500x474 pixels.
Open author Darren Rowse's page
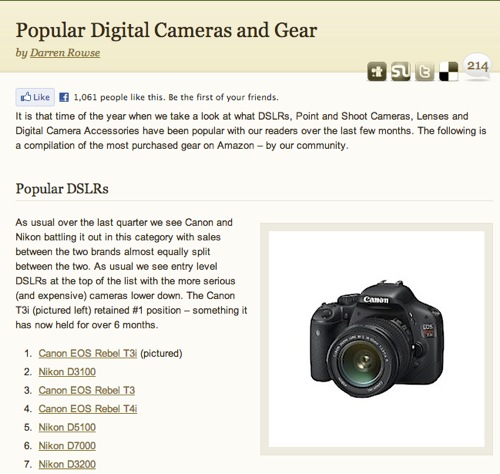[65, 53]
